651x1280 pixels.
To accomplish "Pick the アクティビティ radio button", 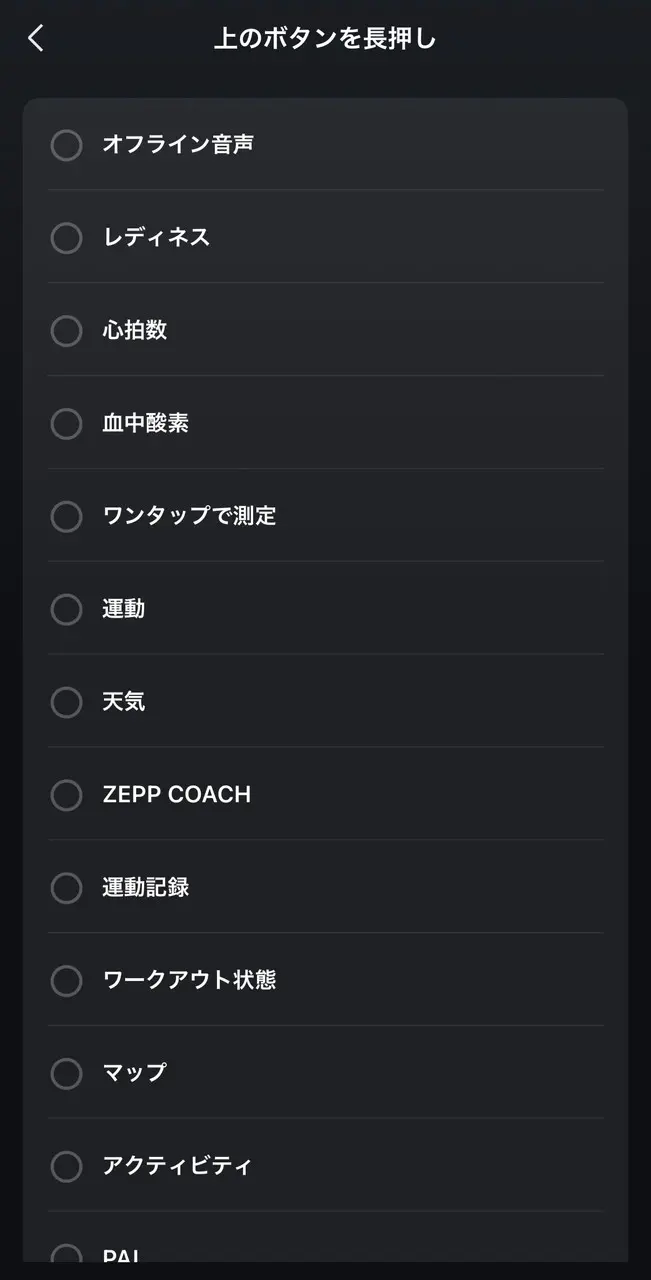I will coord(66,1166).
